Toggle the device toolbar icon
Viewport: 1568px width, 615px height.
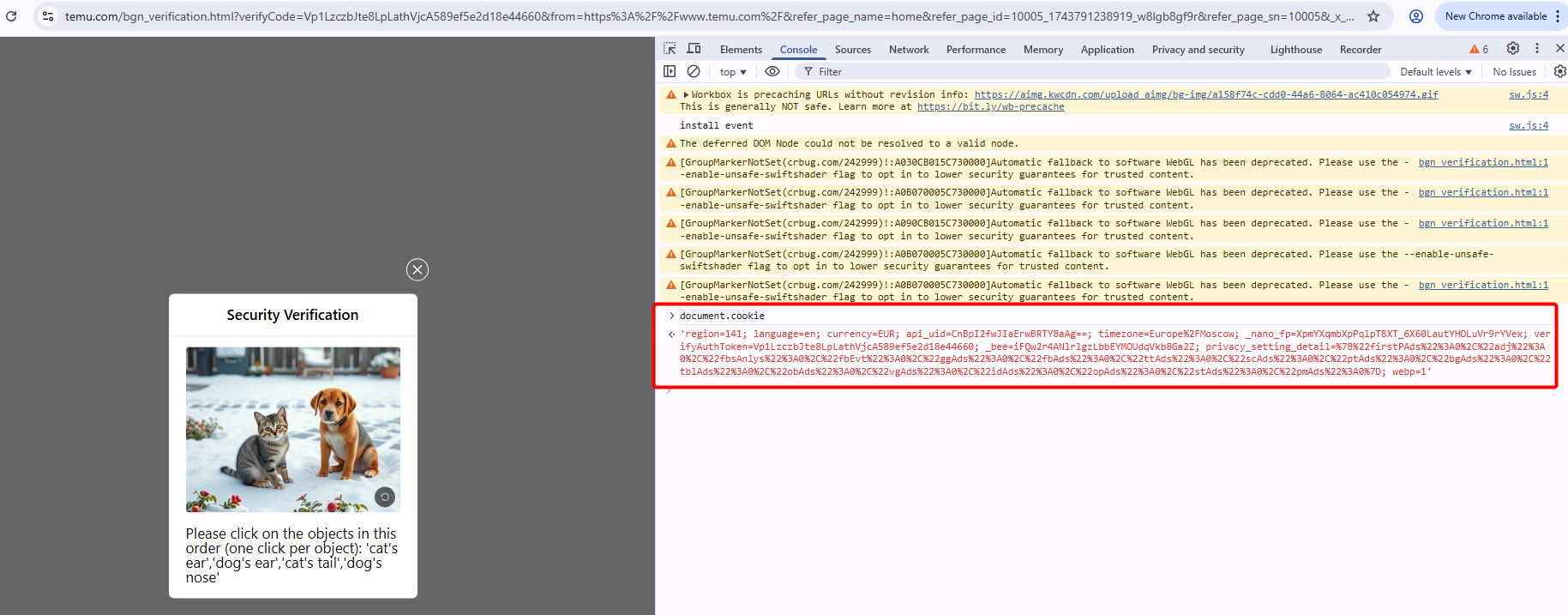tap(694, 49)
